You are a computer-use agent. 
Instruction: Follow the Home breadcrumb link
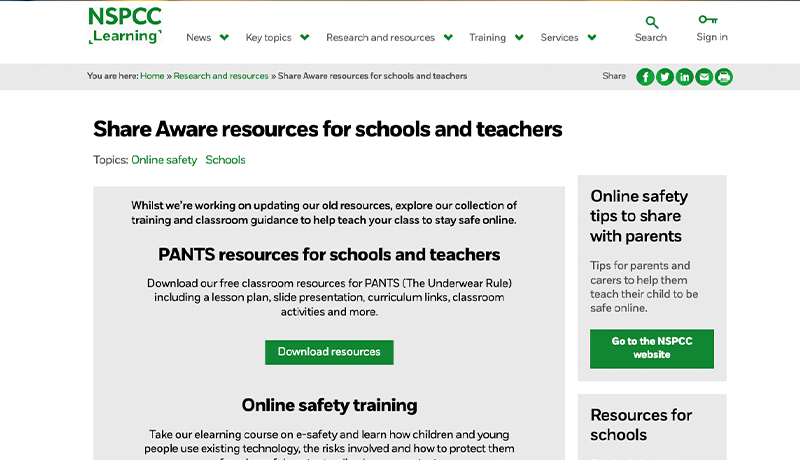tap(152, 76)
